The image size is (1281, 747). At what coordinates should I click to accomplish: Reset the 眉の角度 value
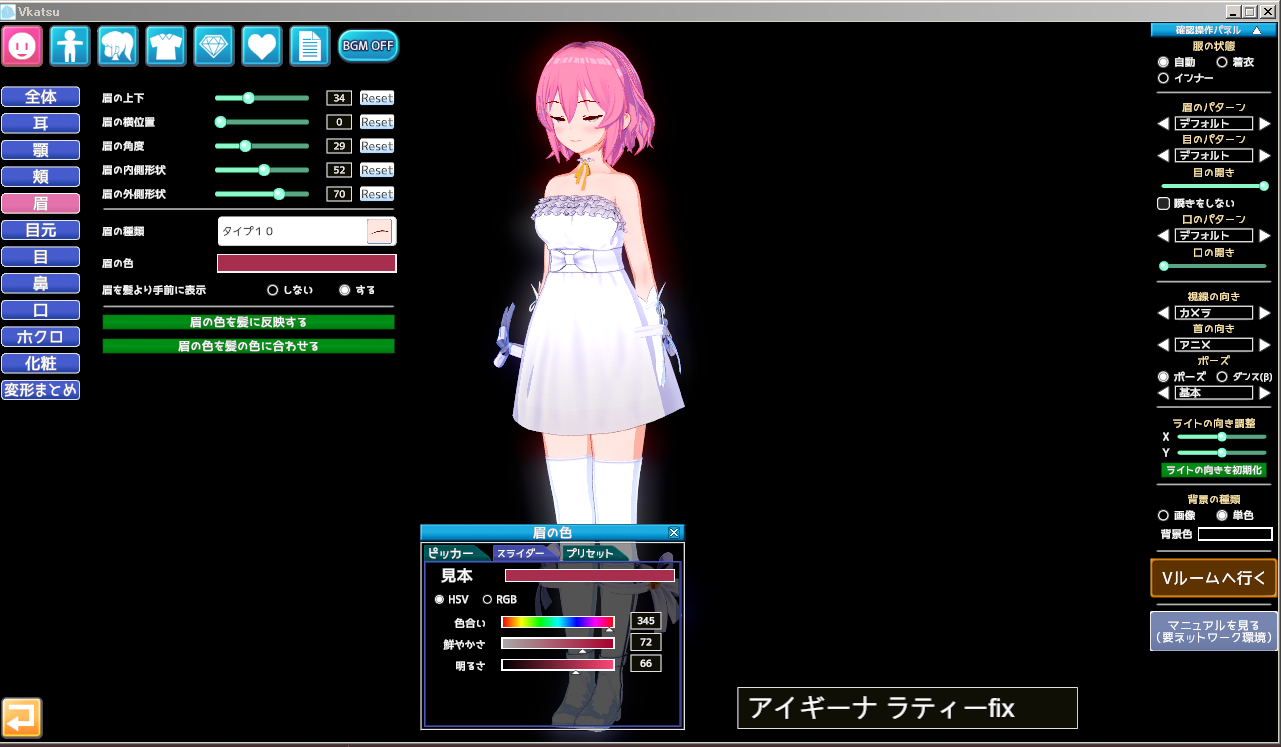click(377, 146)
